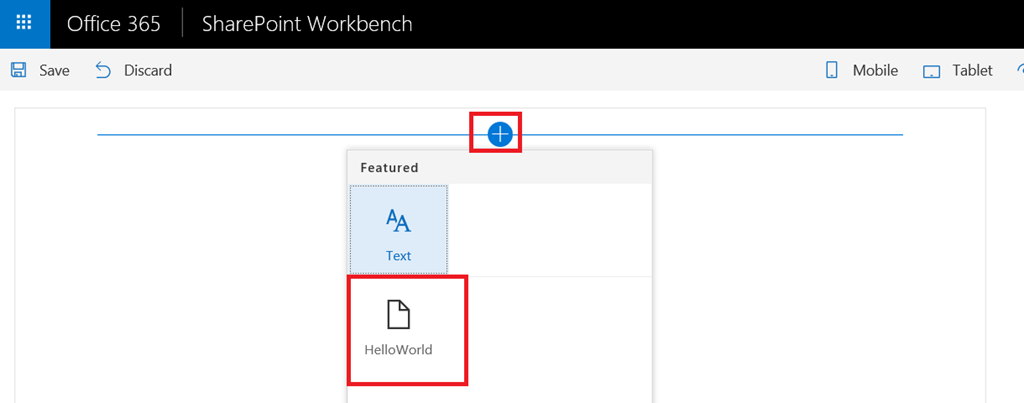
Task: Choose the Text web part AA icon
Action: (398, 221)
